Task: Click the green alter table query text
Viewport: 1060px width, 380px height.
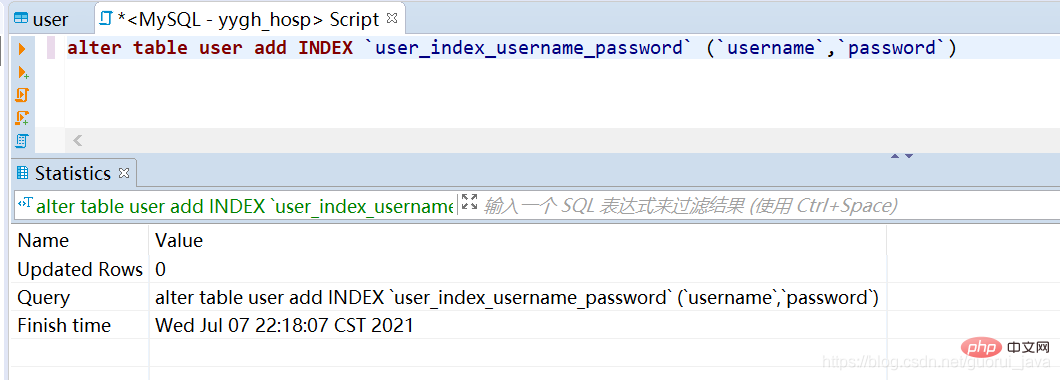Action: tap(244, 206)
